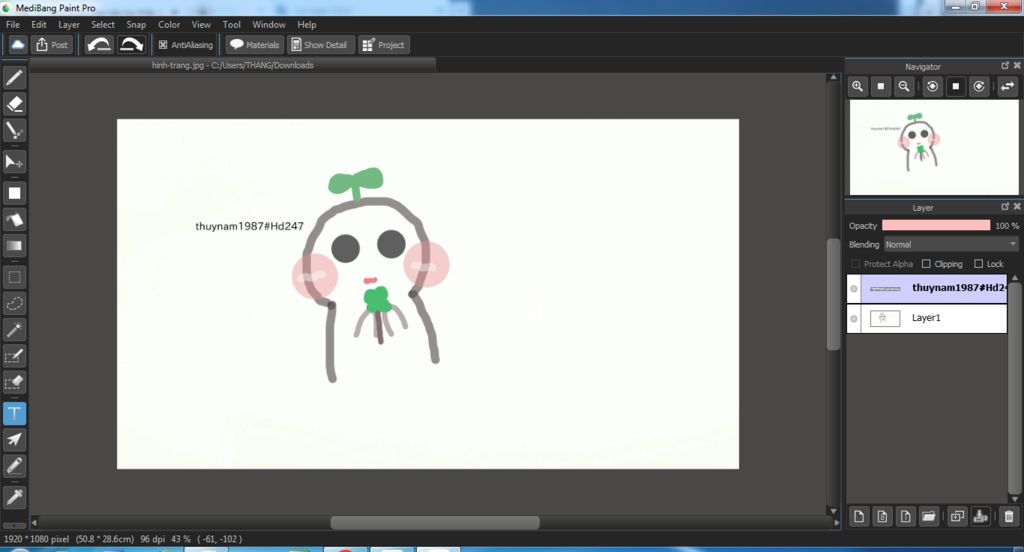Click the Post button

52,44
